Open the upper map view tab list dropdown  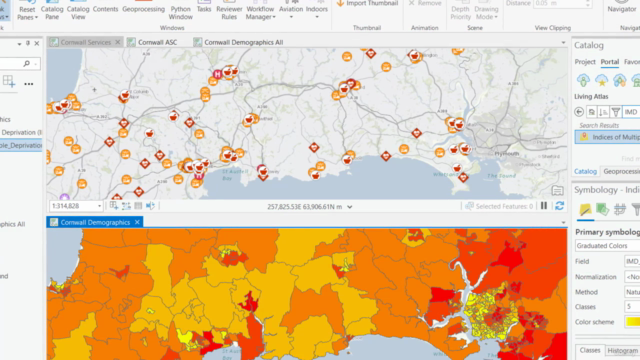pos(563,42)
